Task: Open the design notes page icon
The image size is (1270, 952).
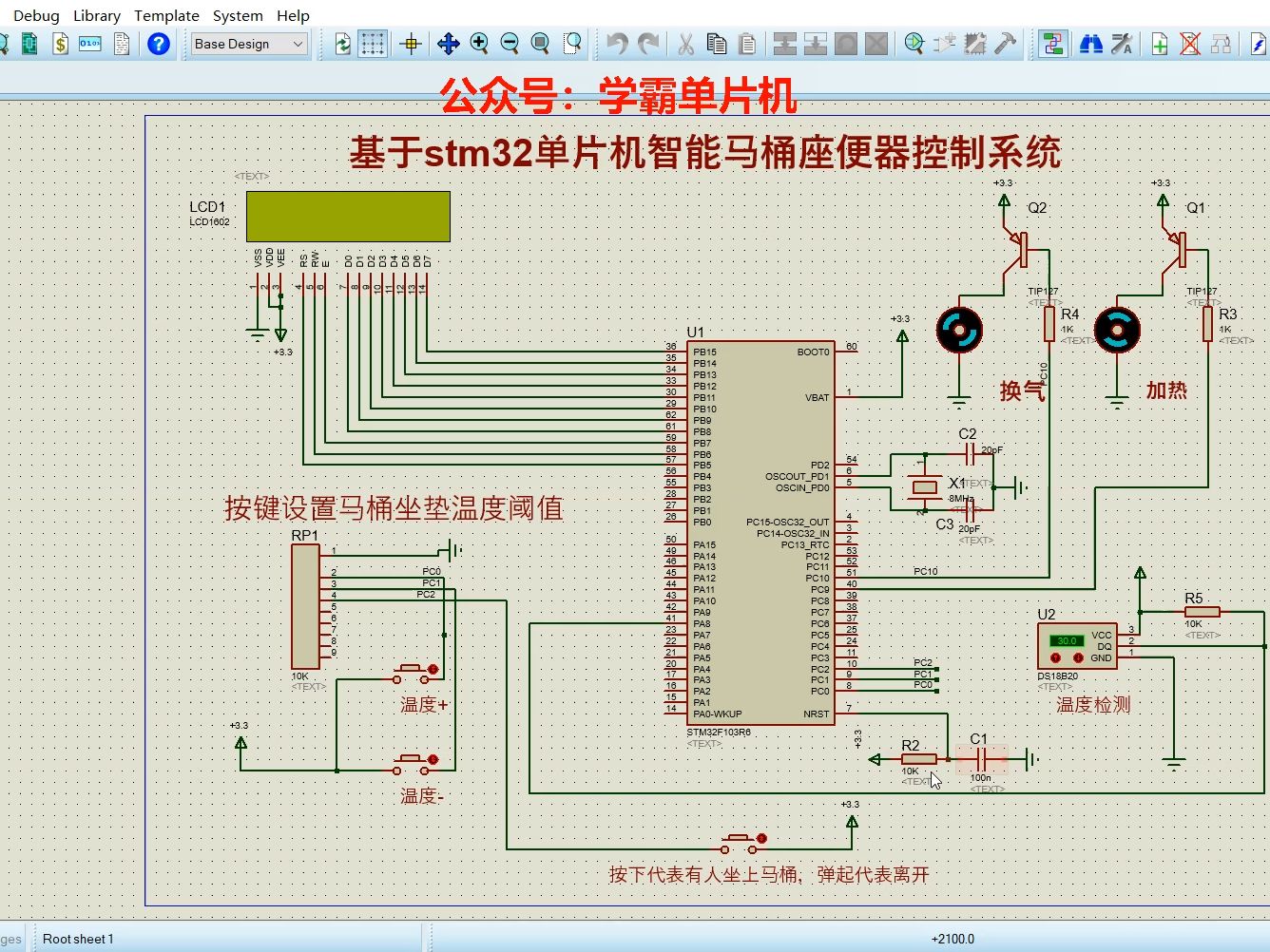Action: [x=122, y=44]
